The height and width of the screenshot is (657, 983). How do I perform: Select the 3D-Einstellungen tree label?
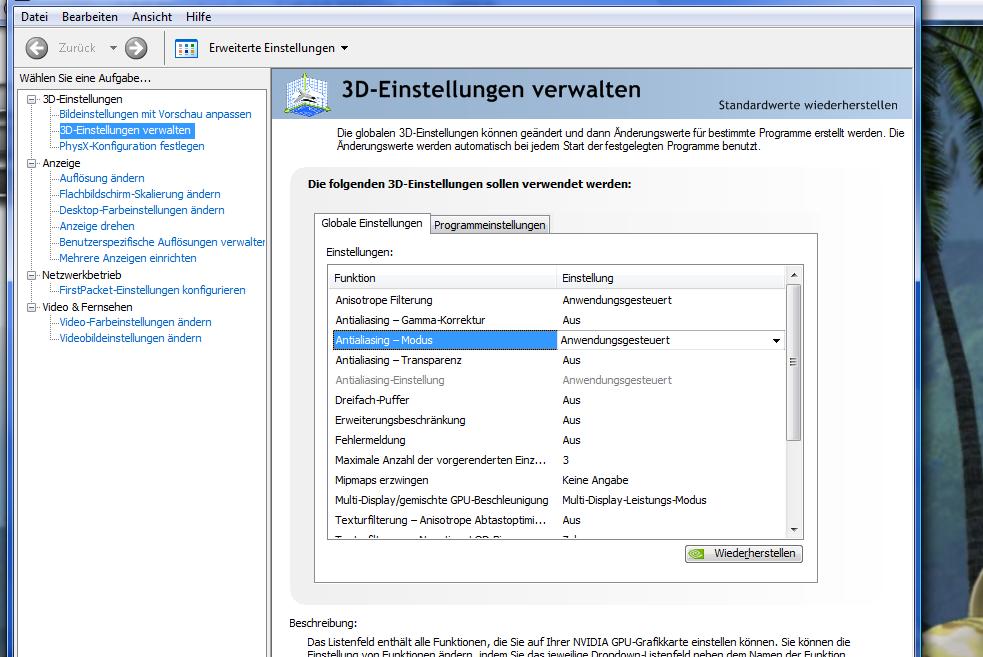pyautogui.click(x=82, y=99)
